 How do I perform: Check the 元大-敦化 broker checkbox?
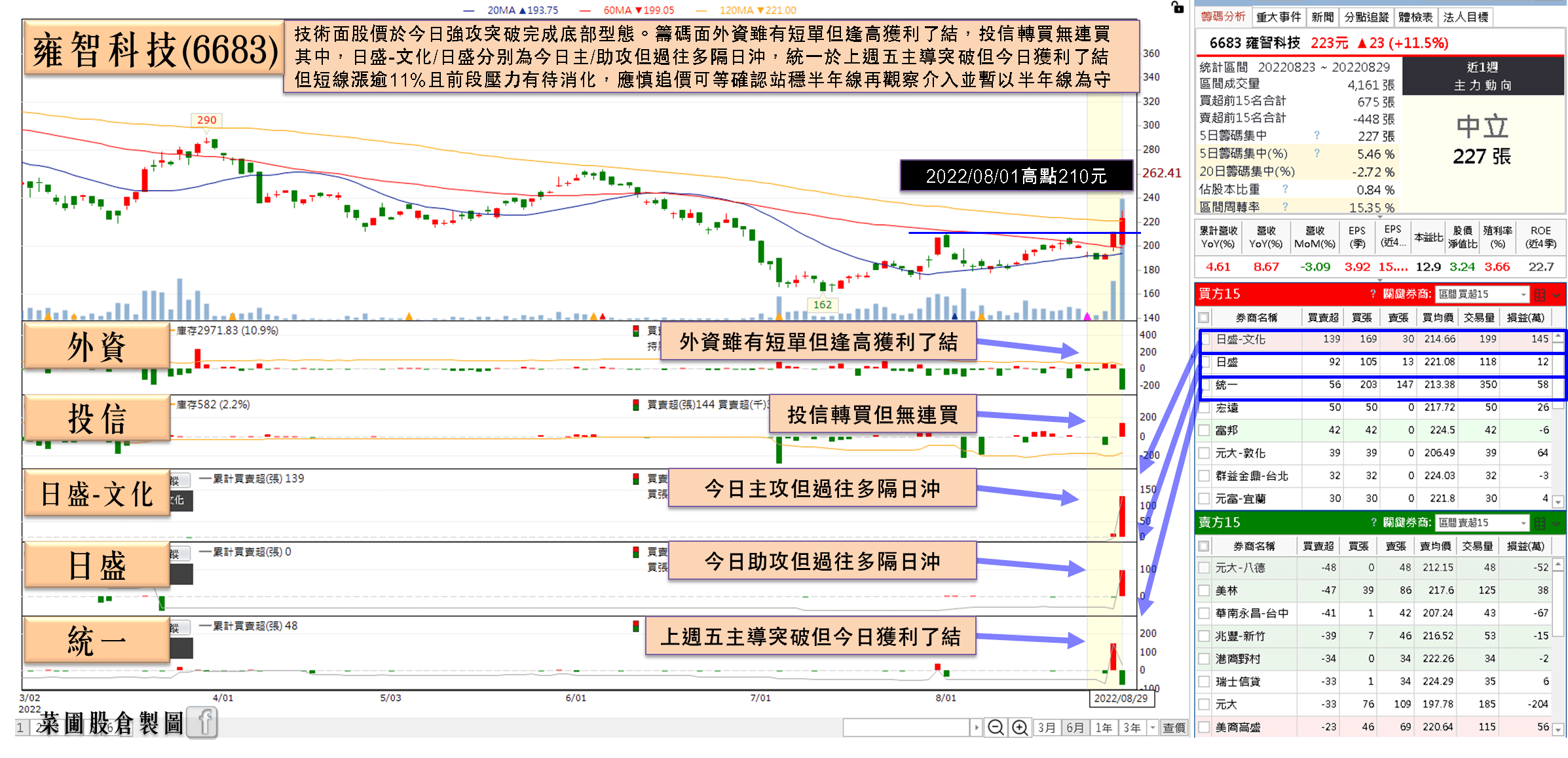coord(1204,453)
